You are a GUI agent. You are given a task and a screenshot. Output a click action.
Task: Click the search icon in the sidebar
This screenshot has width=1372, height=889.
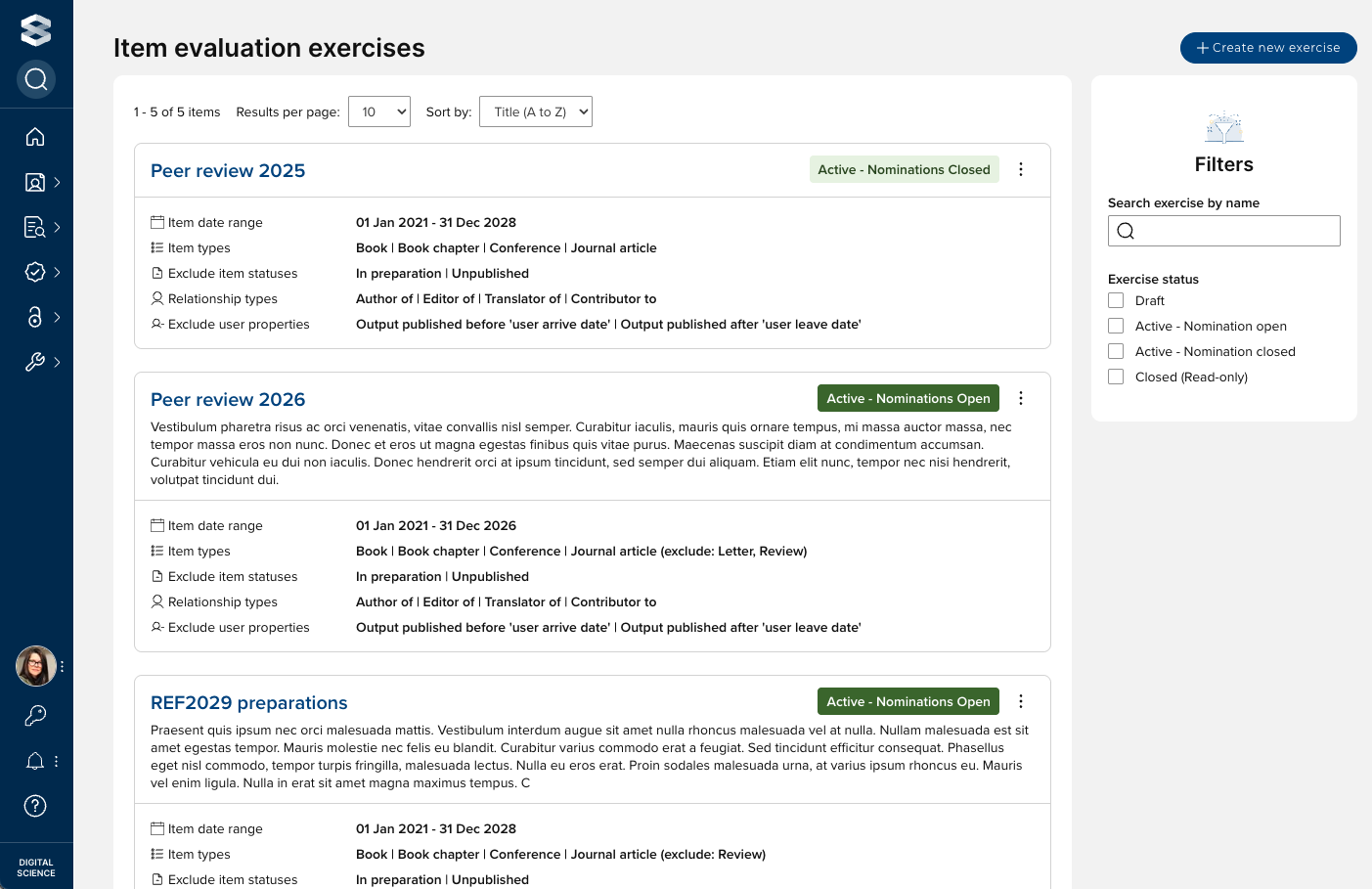pyautogui.click(x=36, y=79)
